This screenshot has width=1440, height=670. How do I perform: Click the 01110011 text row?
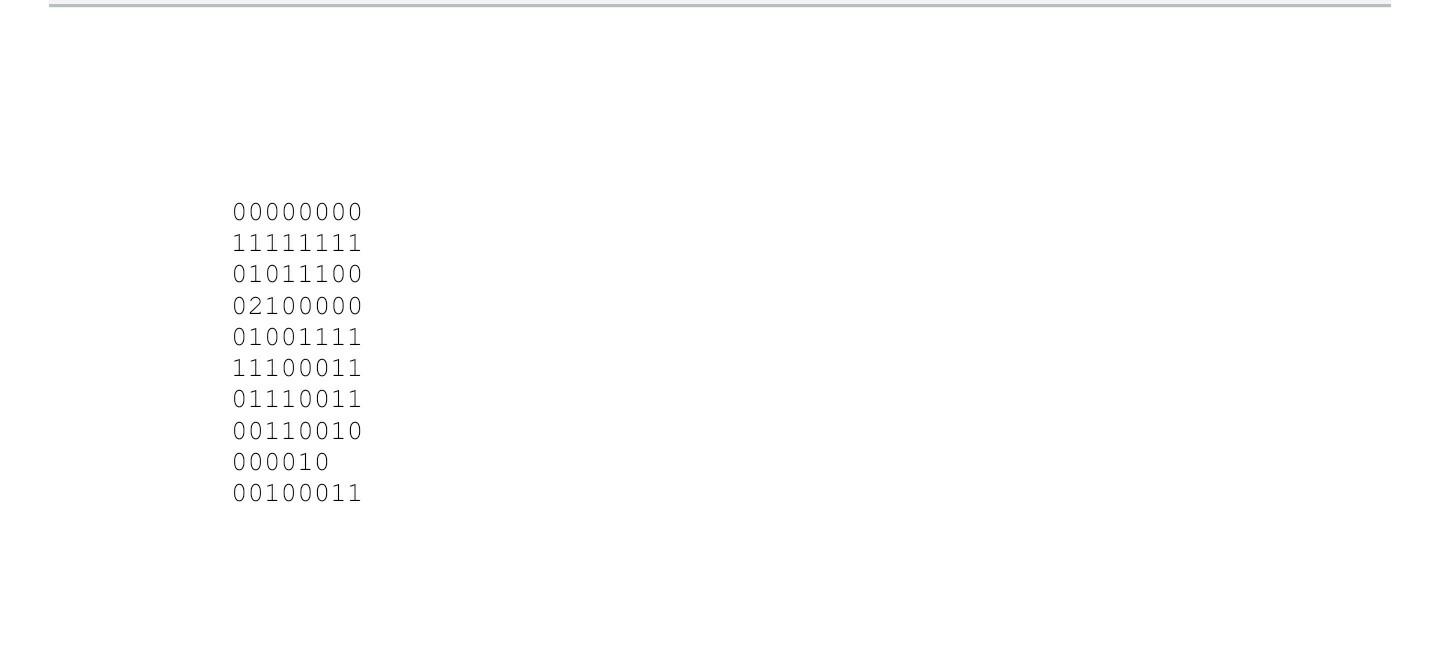coord(297,399)
